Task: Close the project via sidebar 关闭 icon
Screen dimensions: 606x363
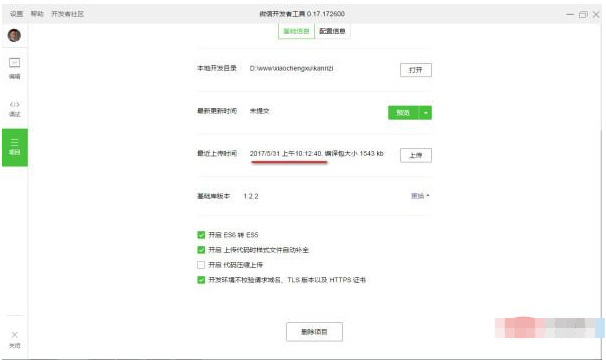Action: click(14, 339)
